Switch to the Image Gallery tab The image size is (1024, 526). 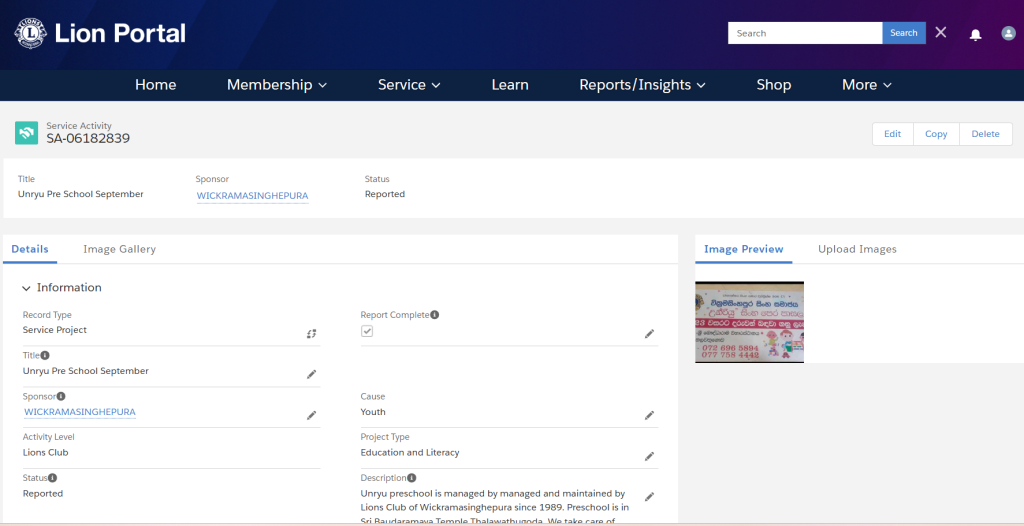coord(120,249)
